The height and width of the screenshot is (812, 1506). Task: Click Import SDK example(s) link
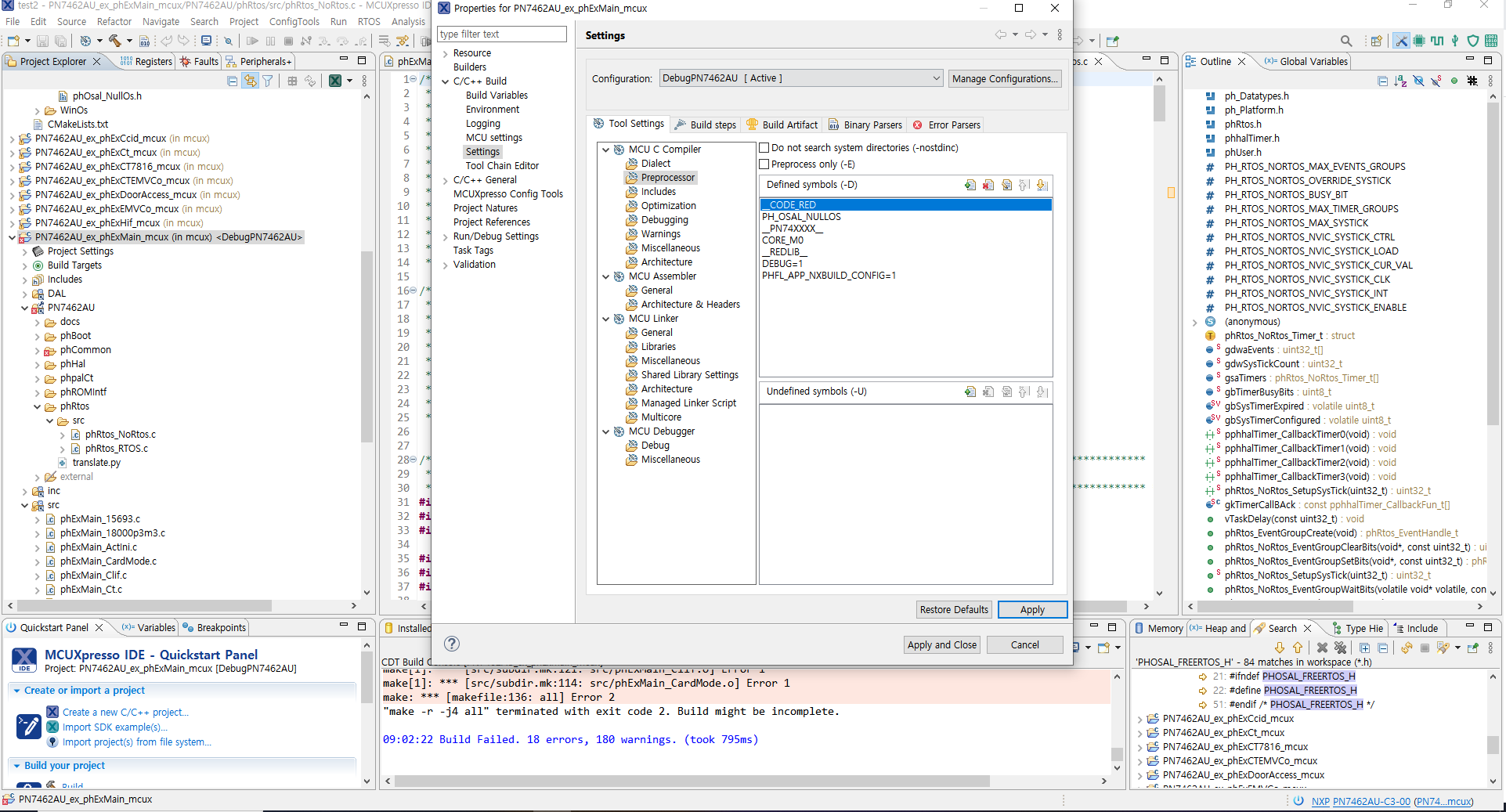point(115,727)
